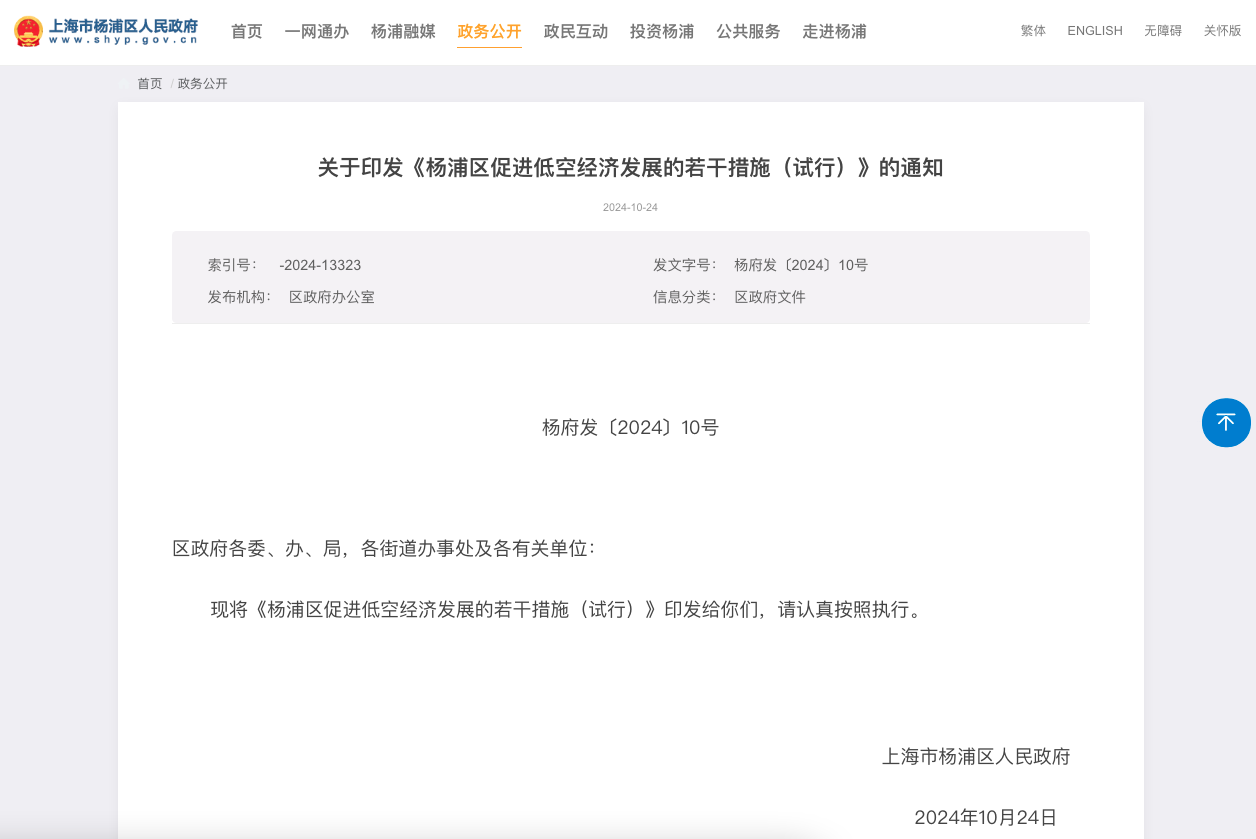The image size is (1256, 839).
Task: Click 政务公开 in the breadcrumb trail
Action: click(x=202, y=84)
